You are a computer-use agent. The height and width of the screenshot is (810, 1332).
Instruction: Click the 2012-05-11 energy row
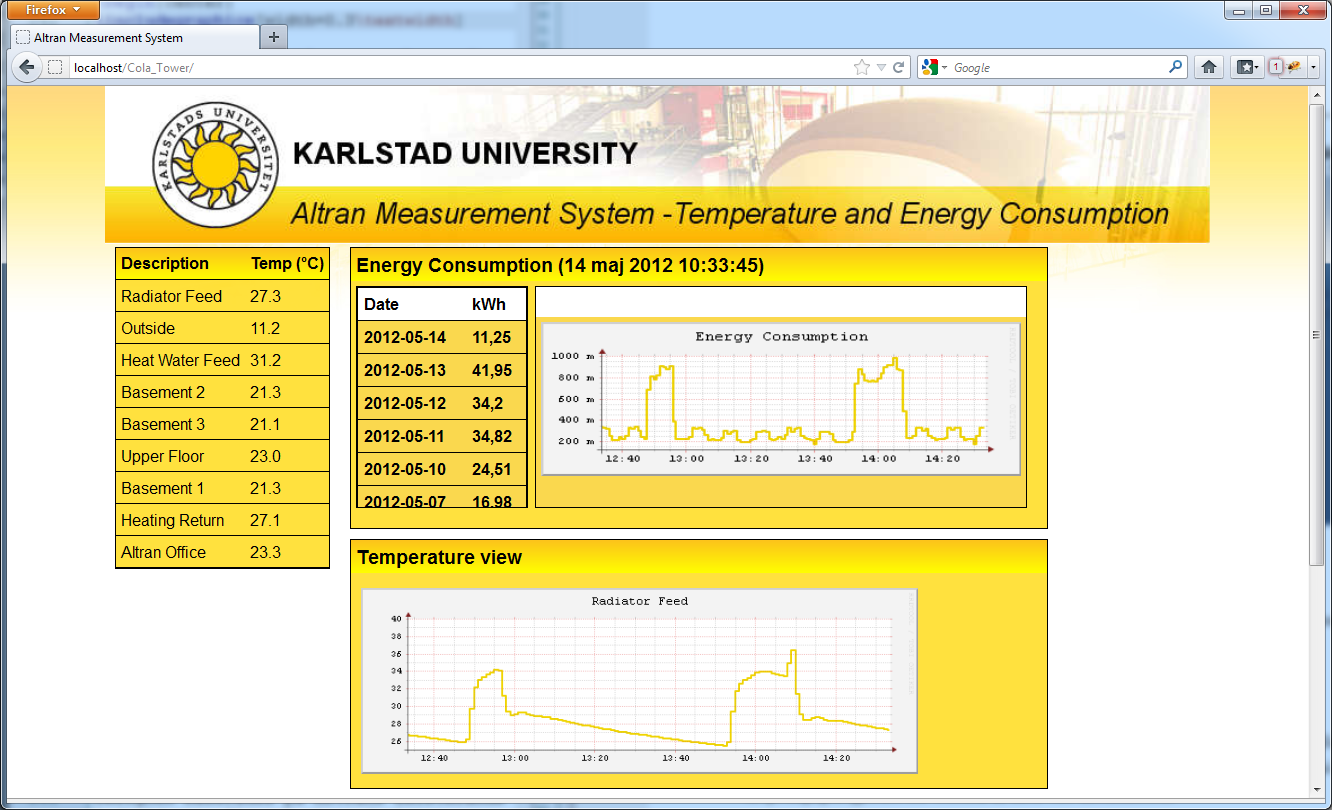pos(442,436)
